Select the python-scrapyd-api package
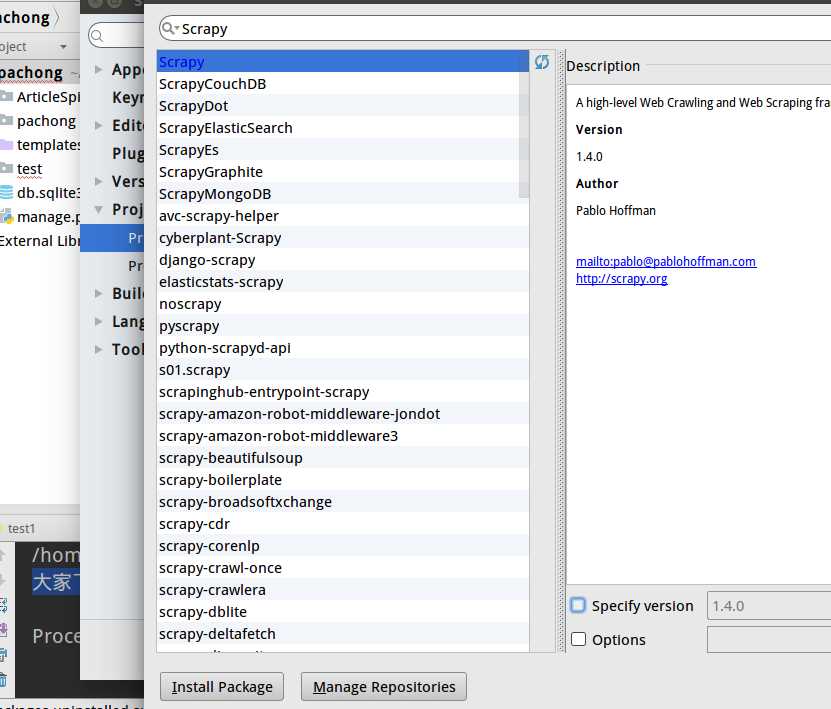831x709 pixels. (343, 348)
